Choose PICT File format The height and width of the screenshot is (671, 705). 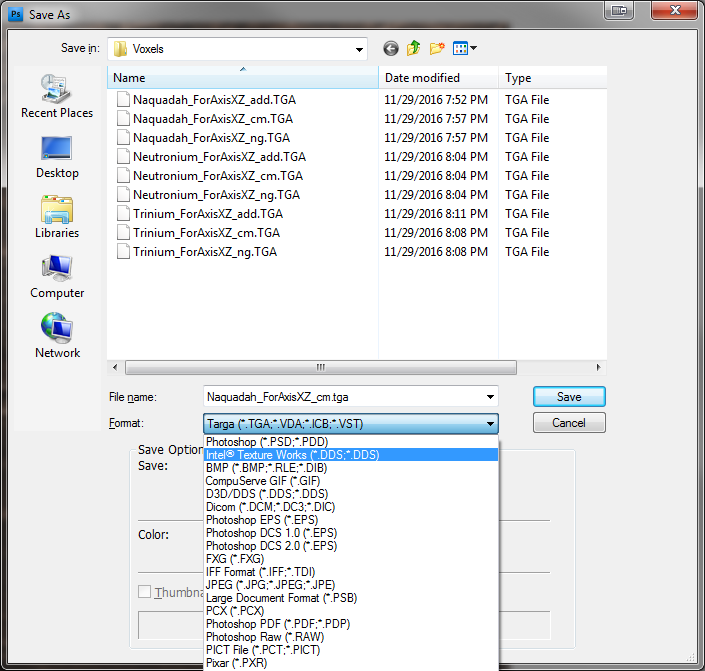pyautogui.click(x=351, y=650)
